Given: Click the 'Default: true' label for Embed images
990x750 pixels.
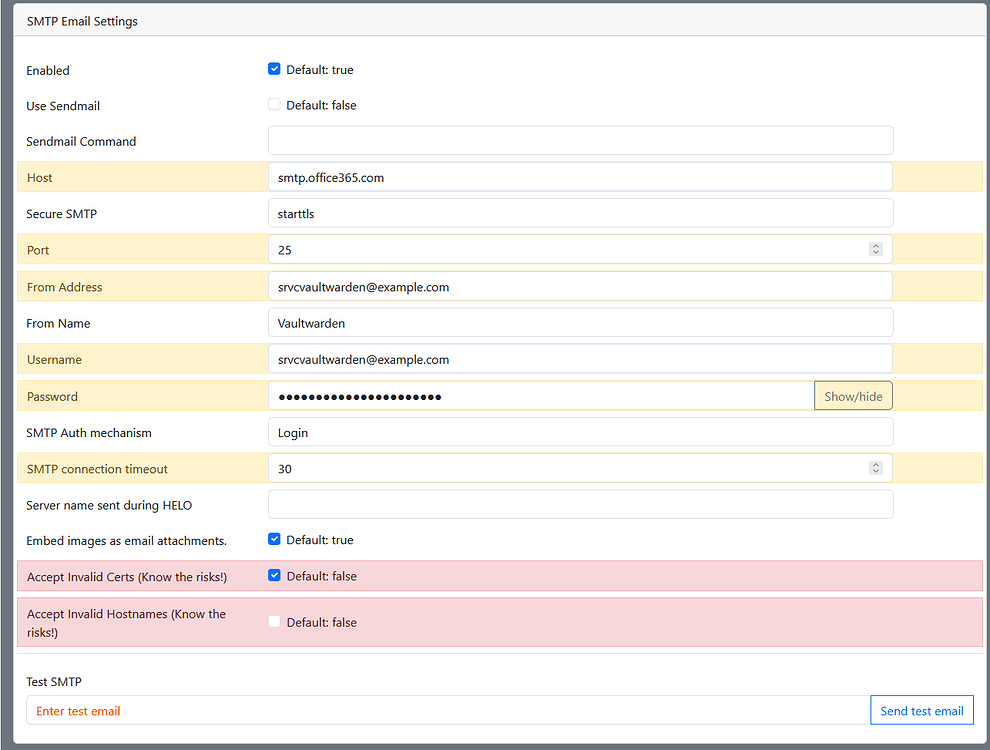Looking at the screenshot, I should [319, 540].
